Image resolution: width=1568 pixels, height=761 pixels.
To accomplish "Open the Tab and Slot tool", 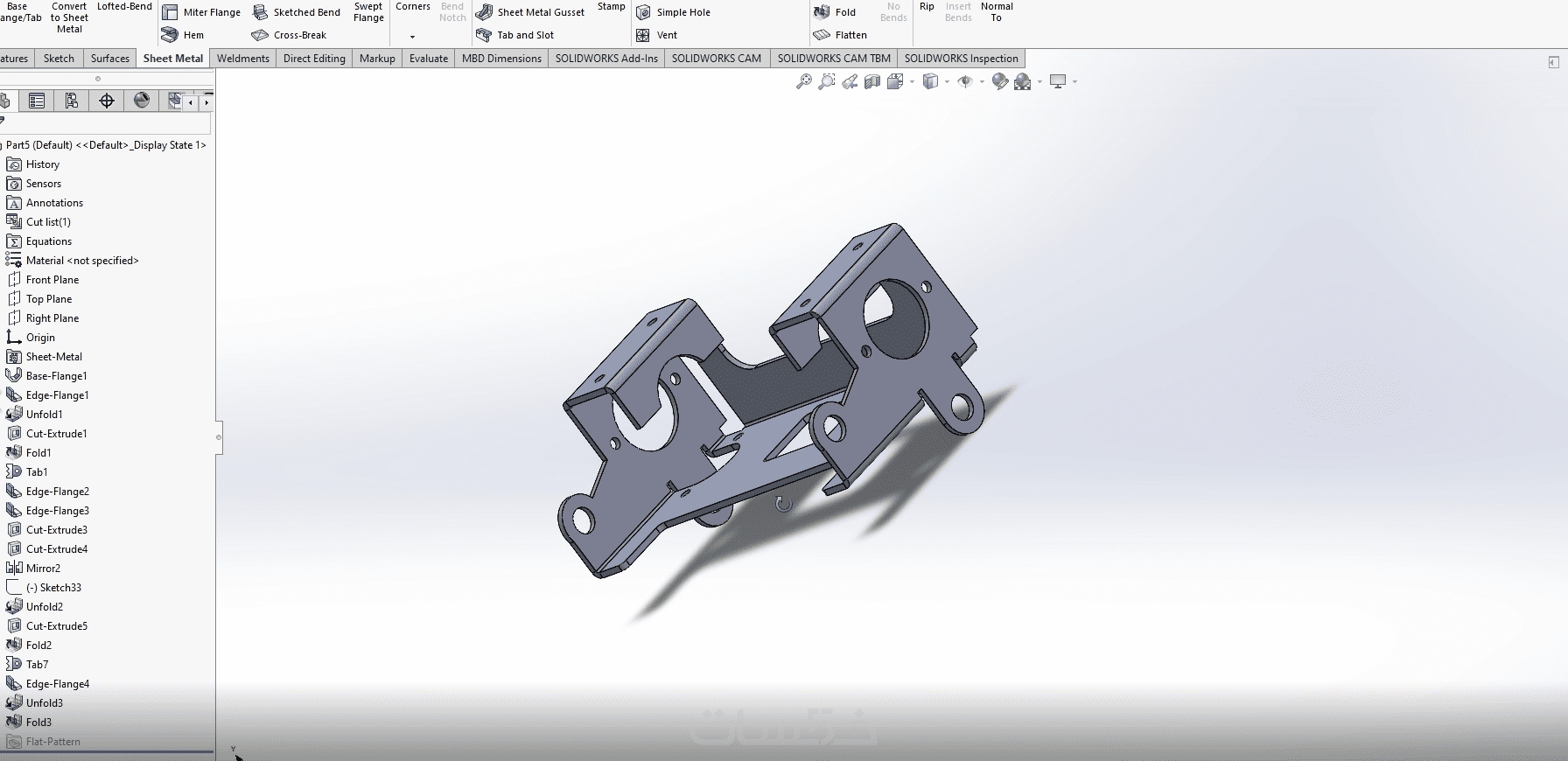I will click(x=515, y=35).
